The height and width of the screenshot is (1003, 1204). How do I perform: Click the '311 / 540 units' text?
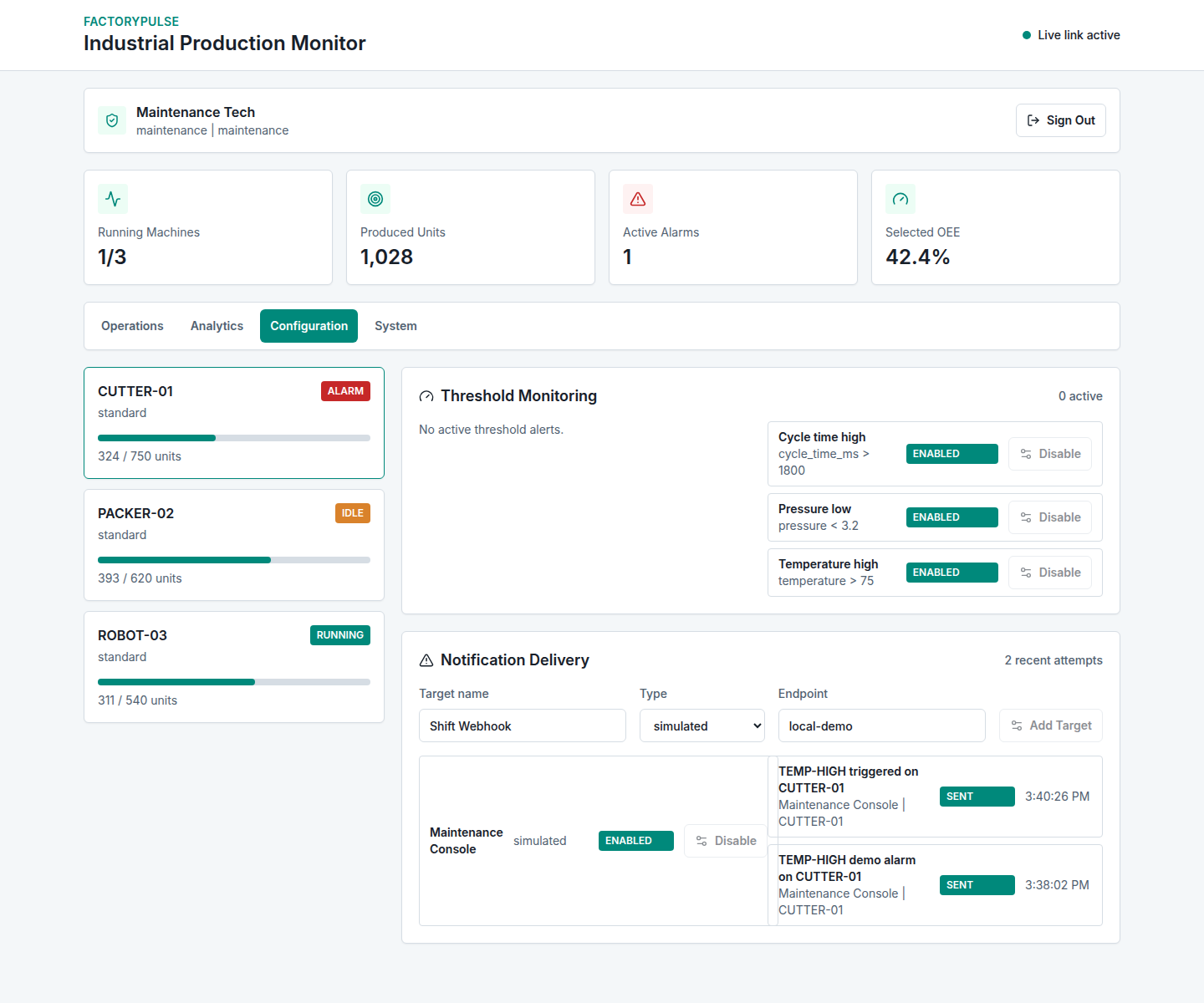(137, 700)
